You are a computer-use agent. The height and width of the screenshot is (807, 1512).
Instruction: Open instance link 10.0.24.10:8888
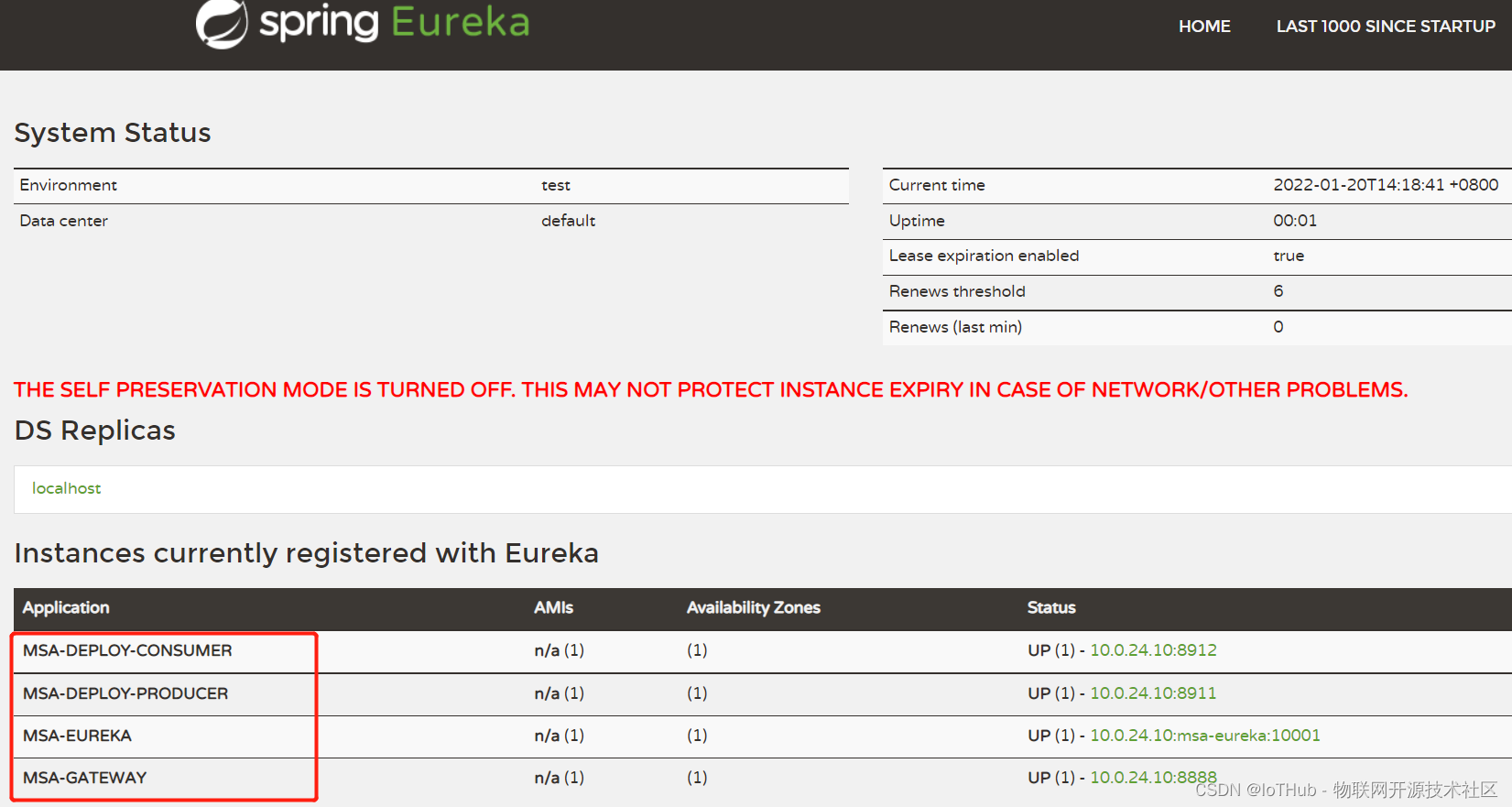pyautogui.click(x=1153, y=778)
